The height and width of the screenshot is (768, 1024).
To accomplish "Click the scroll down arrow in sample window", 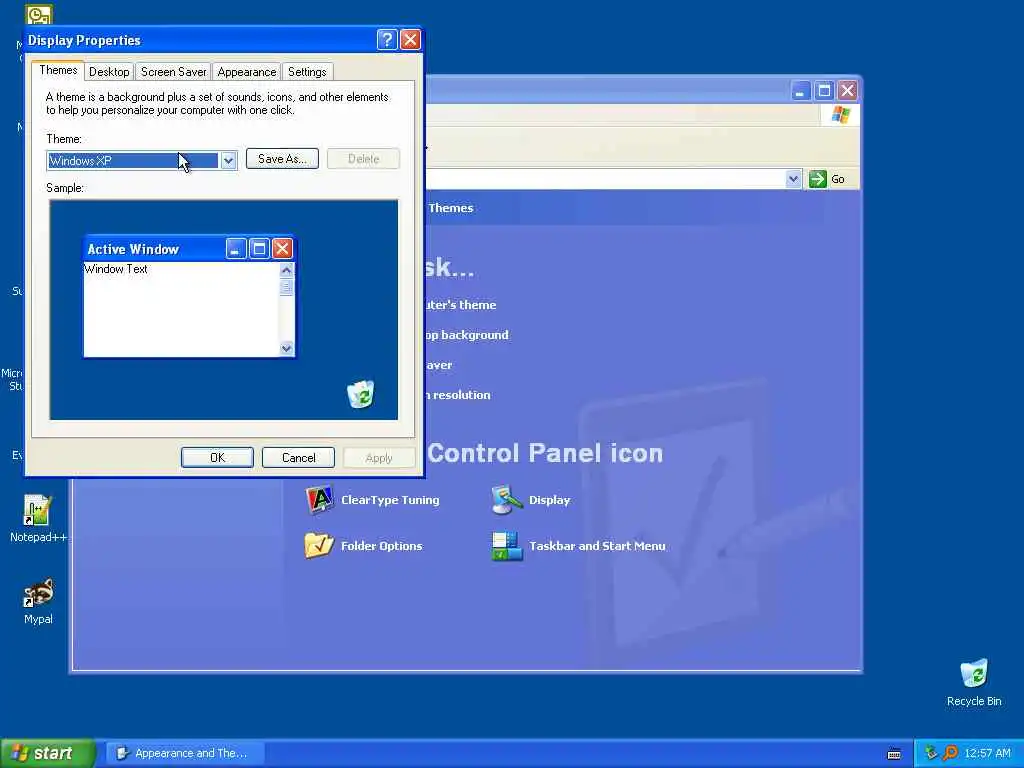I will click(286, 348).
